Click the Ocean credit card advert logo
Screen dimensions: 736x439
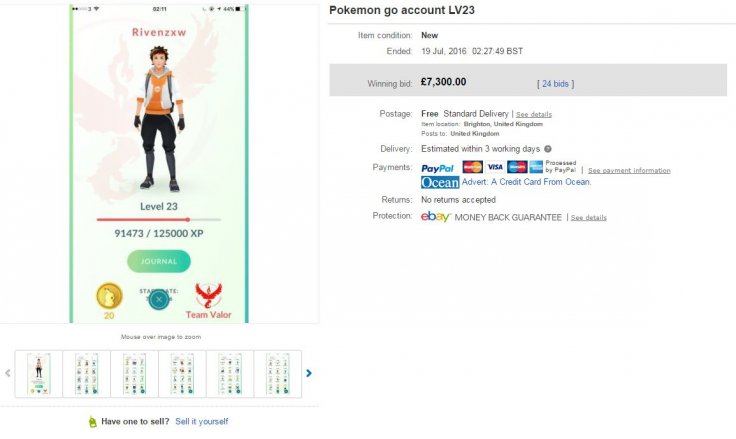click(x=440, y=183)
